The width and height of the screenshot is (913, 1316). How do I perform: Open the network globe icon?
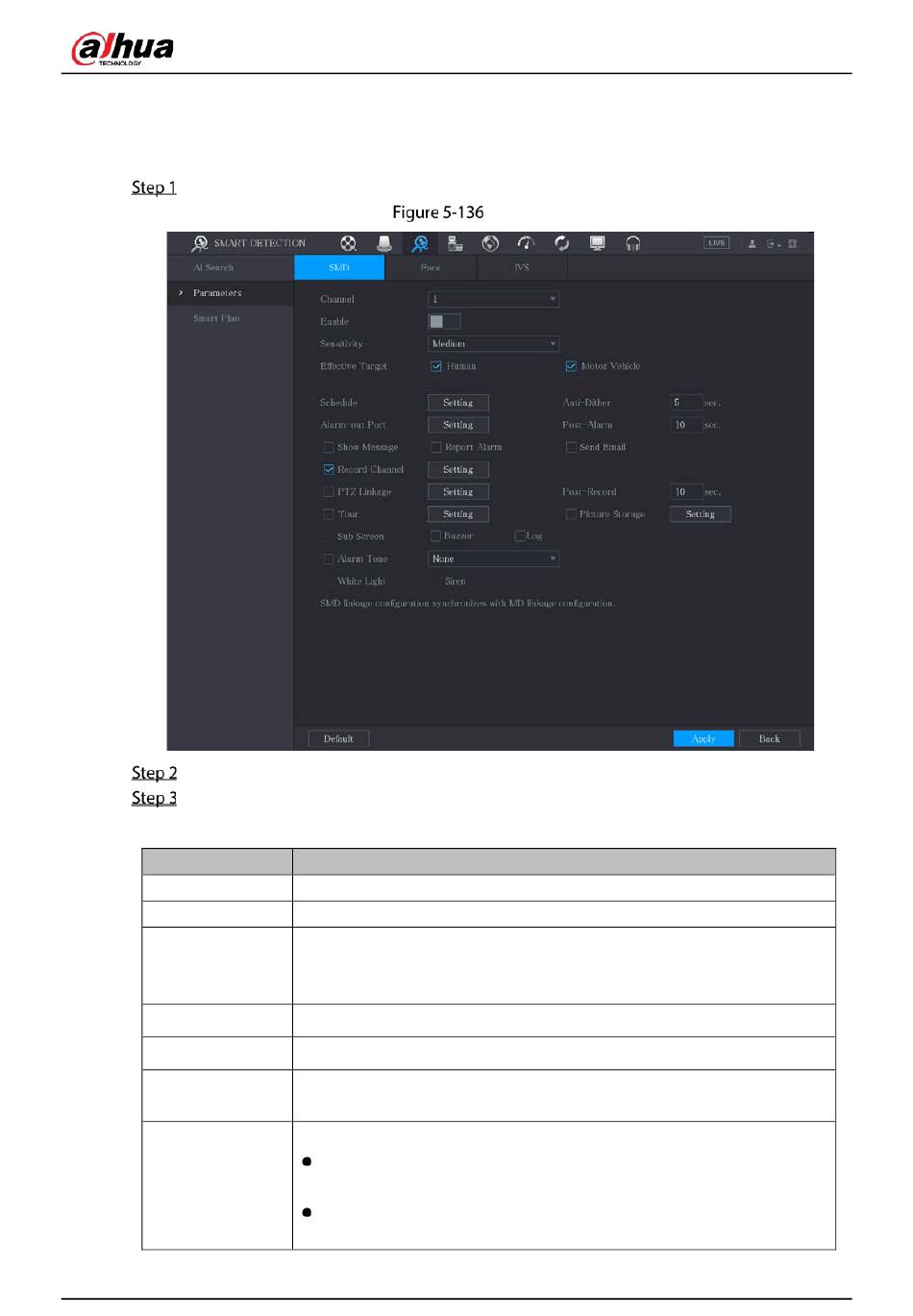pyautogui.click(x=490, y=243)
